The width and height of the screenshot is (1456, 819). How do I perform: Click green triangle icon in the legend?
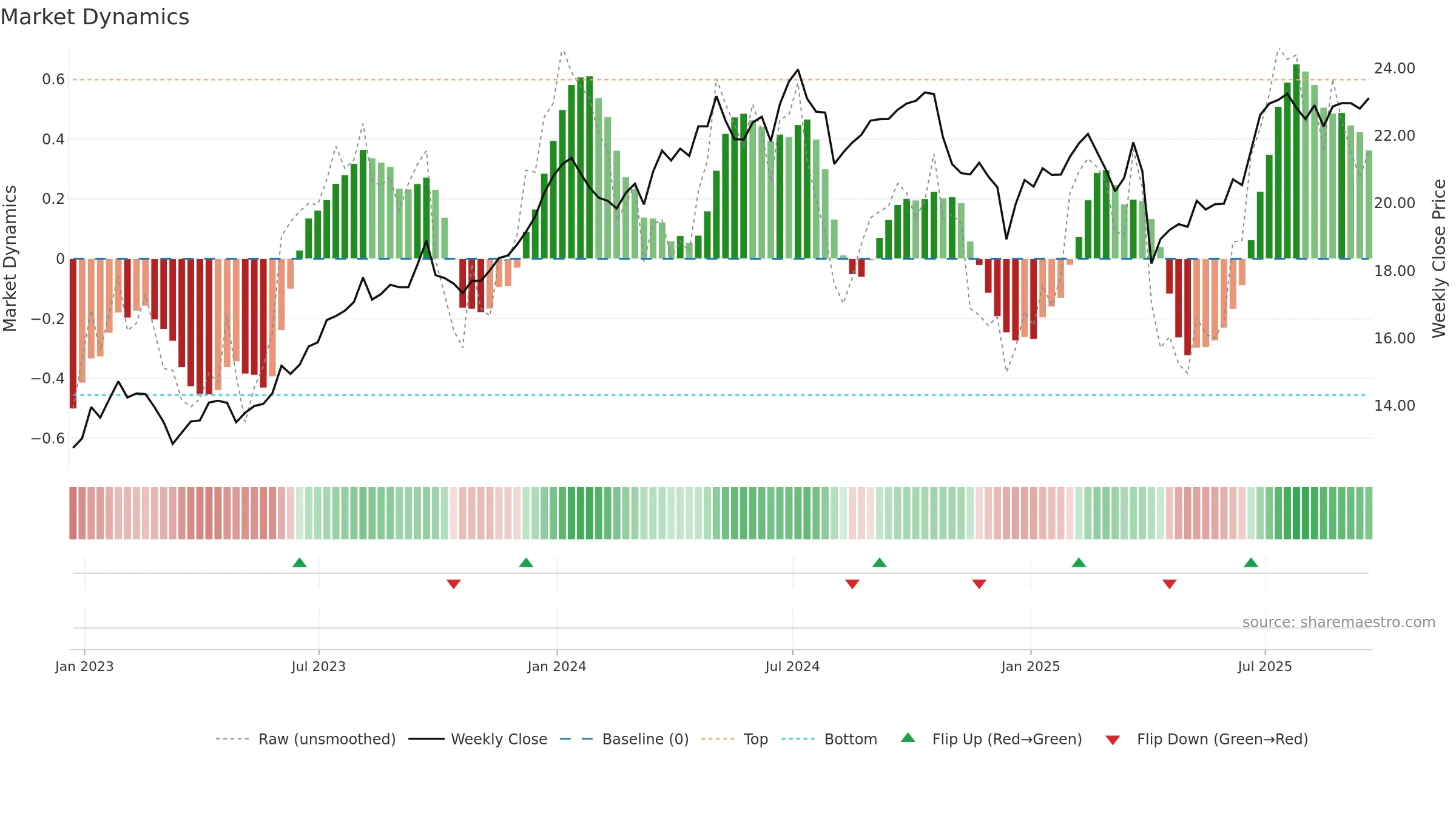coord(908,738)
